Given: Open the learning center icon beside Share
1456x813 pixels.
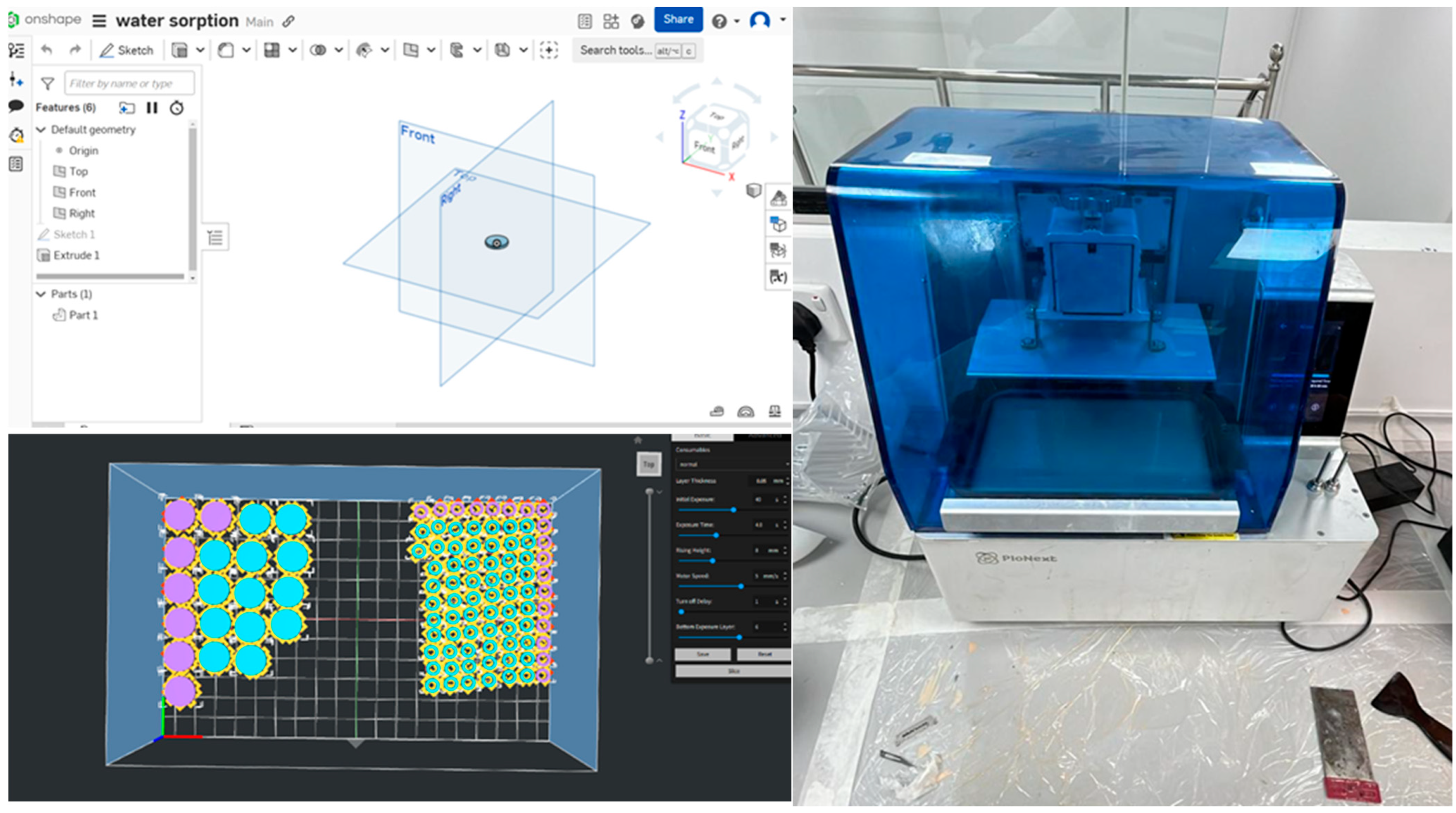Looking at the screenshot, I should 638,22.
